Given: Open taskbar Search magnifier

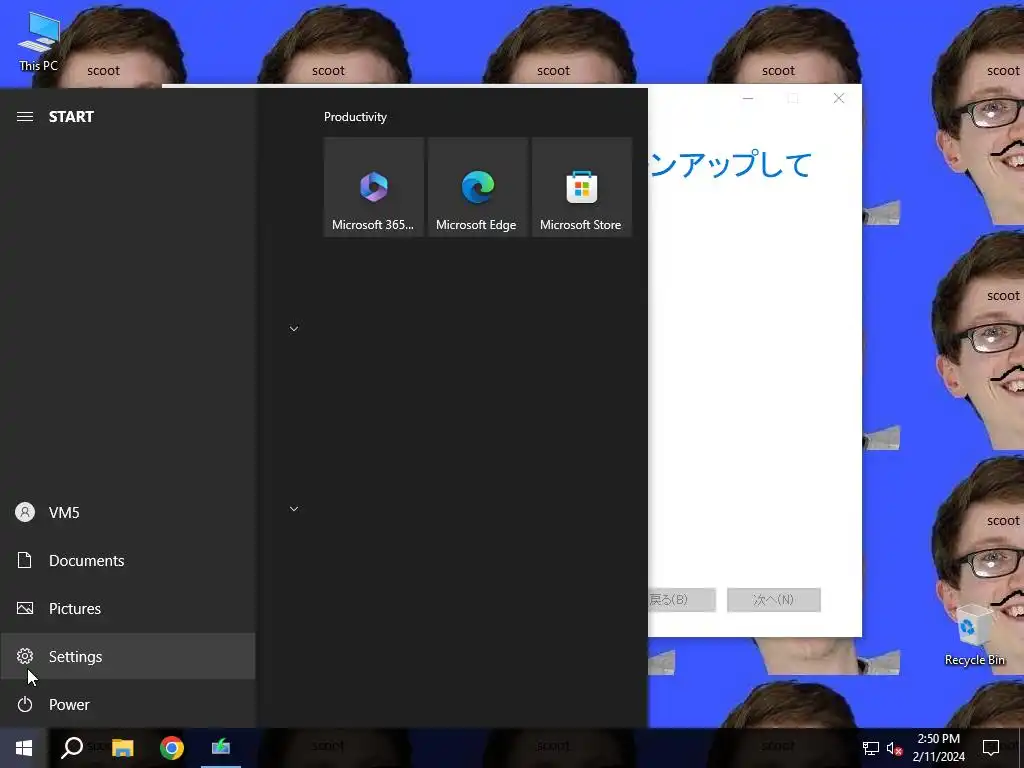Looking at the screenshot, I should (x=72, y=748).
